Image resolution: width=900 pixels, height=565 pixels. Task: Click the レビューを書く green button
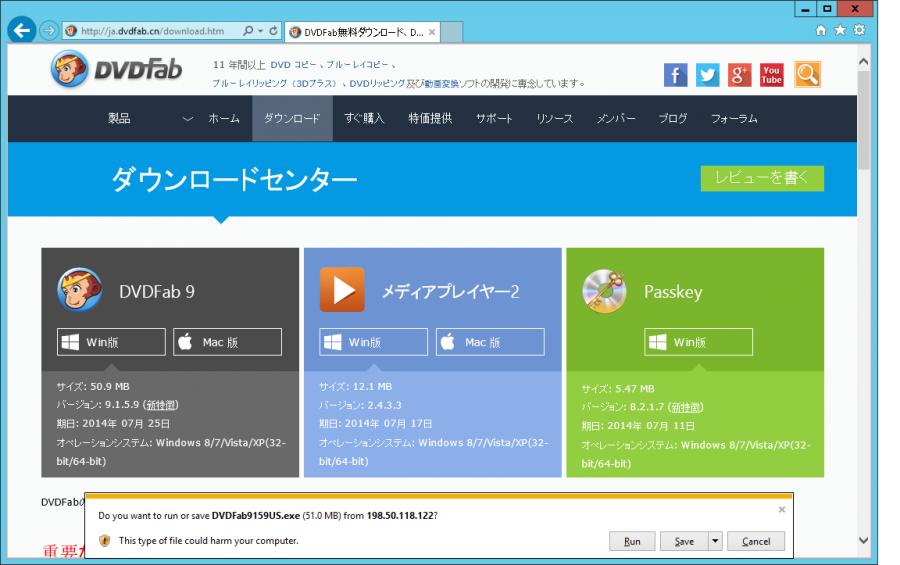762,177
